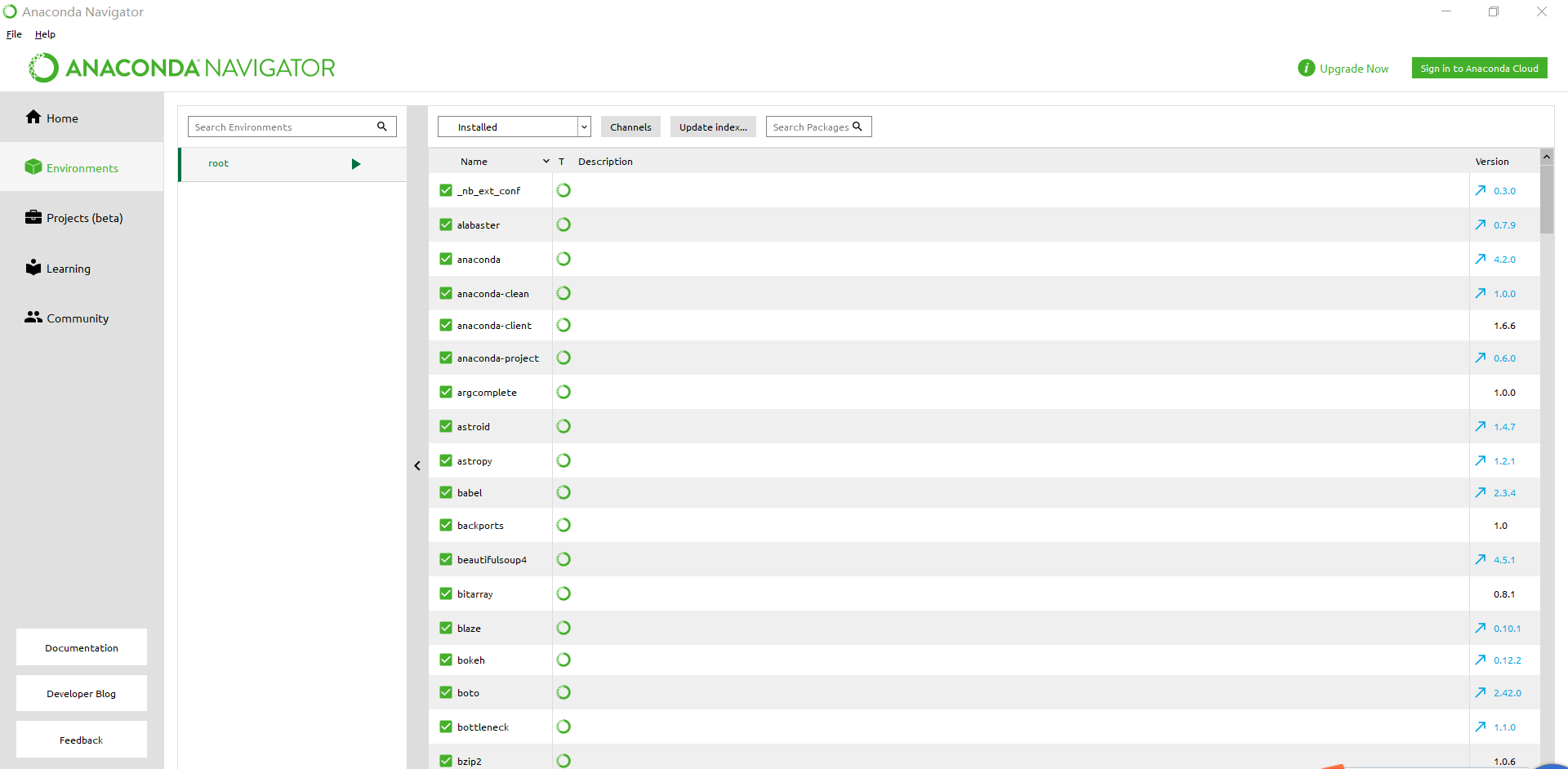Toggle the bitarray checkbox

(x=446, y=593)
